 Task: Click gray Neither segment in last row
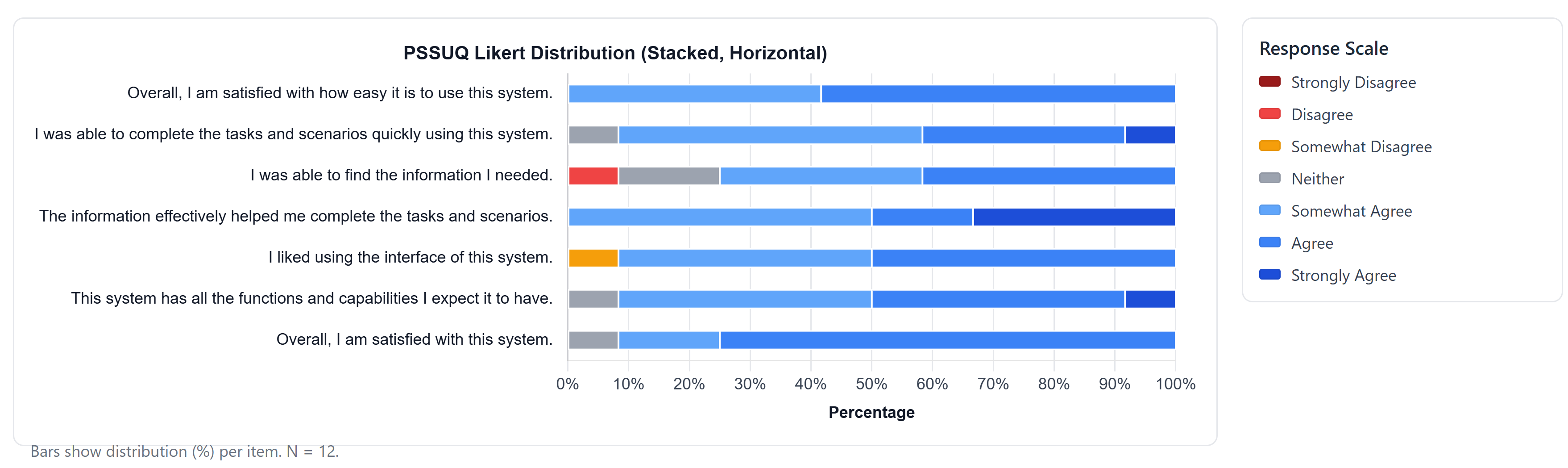point(593,340)
